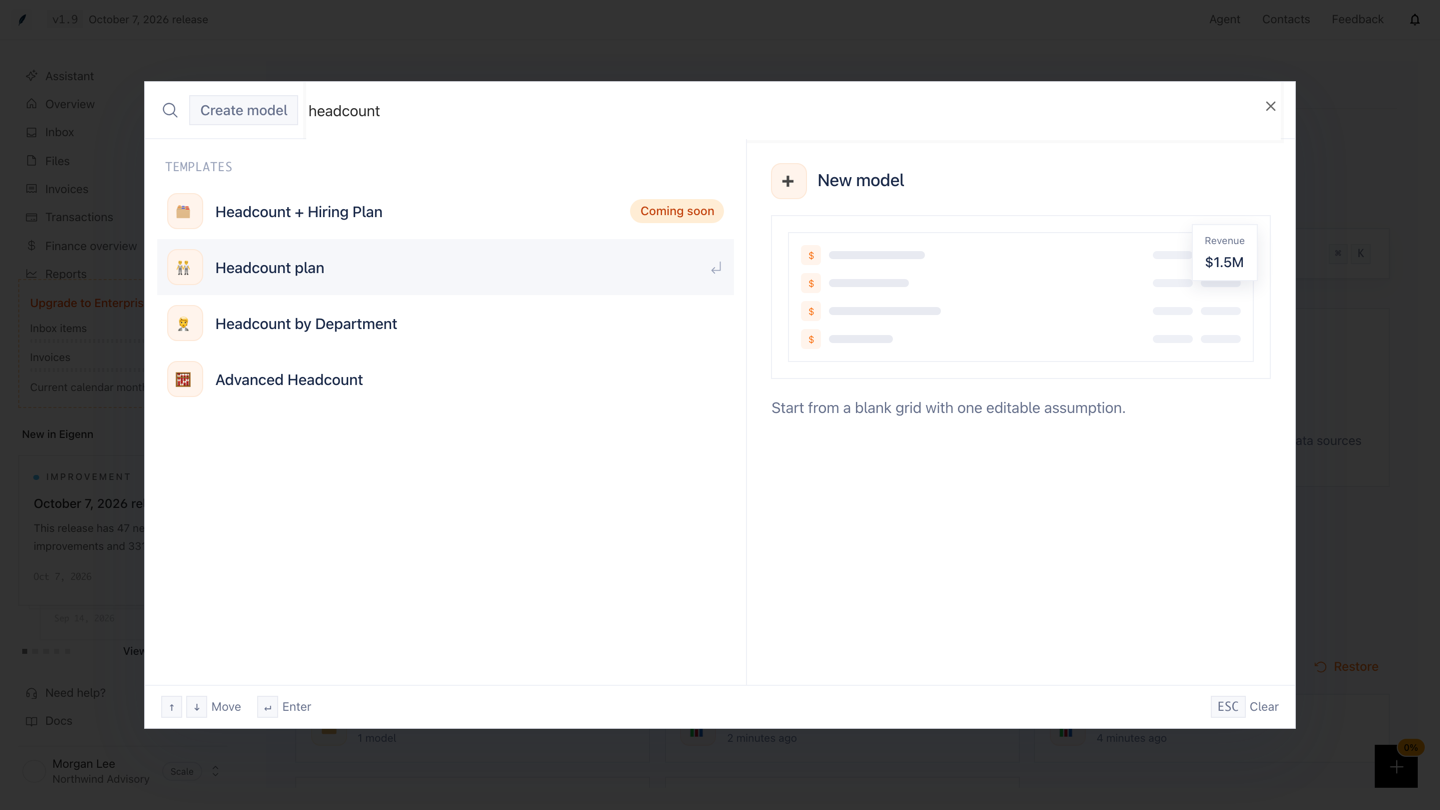
Task: Click the Transactions sidebar icon
Action: pos(32,217)
